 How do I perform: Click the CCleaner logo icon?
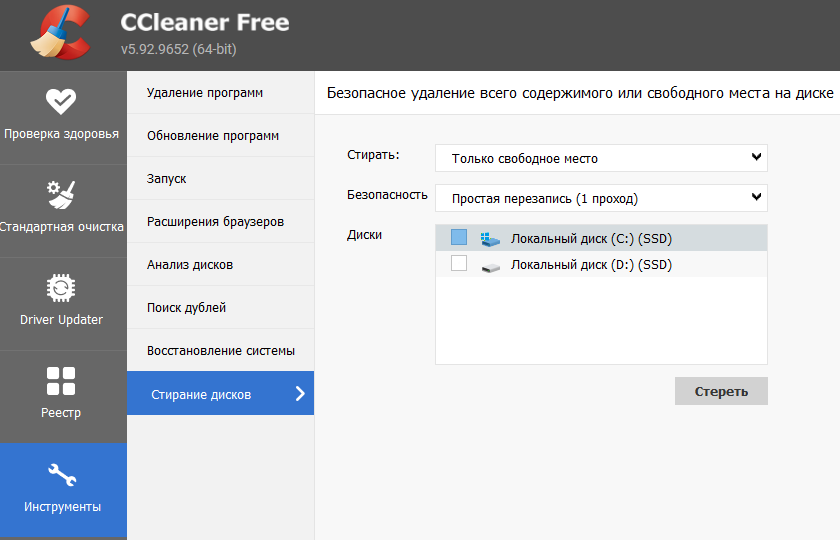coord(61,32)
